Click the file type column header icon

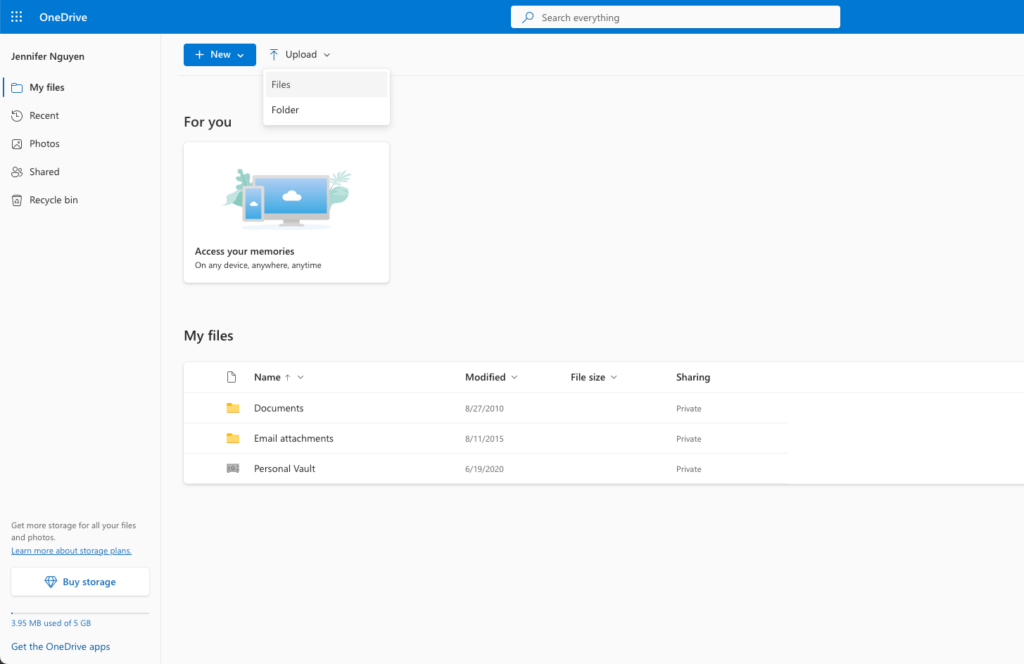point(232,377)
